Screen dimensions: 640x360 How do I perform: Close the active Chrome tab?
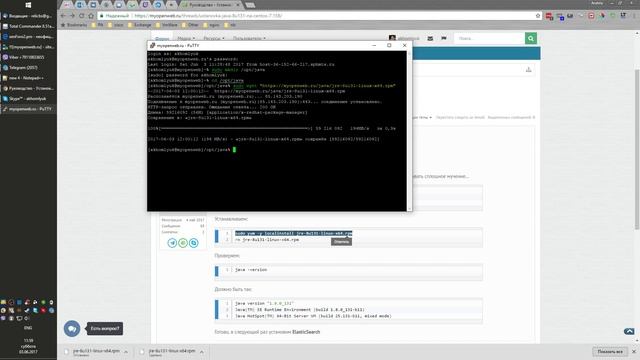238,5
